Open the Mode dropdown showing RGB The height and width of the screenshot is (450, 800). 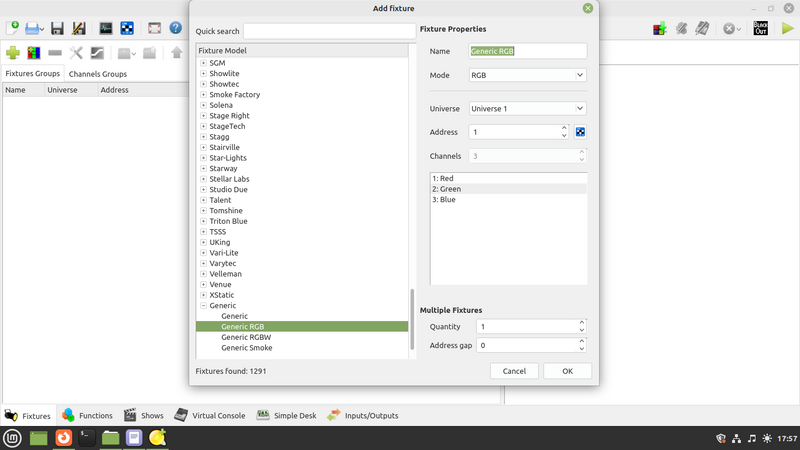[528, 75]
